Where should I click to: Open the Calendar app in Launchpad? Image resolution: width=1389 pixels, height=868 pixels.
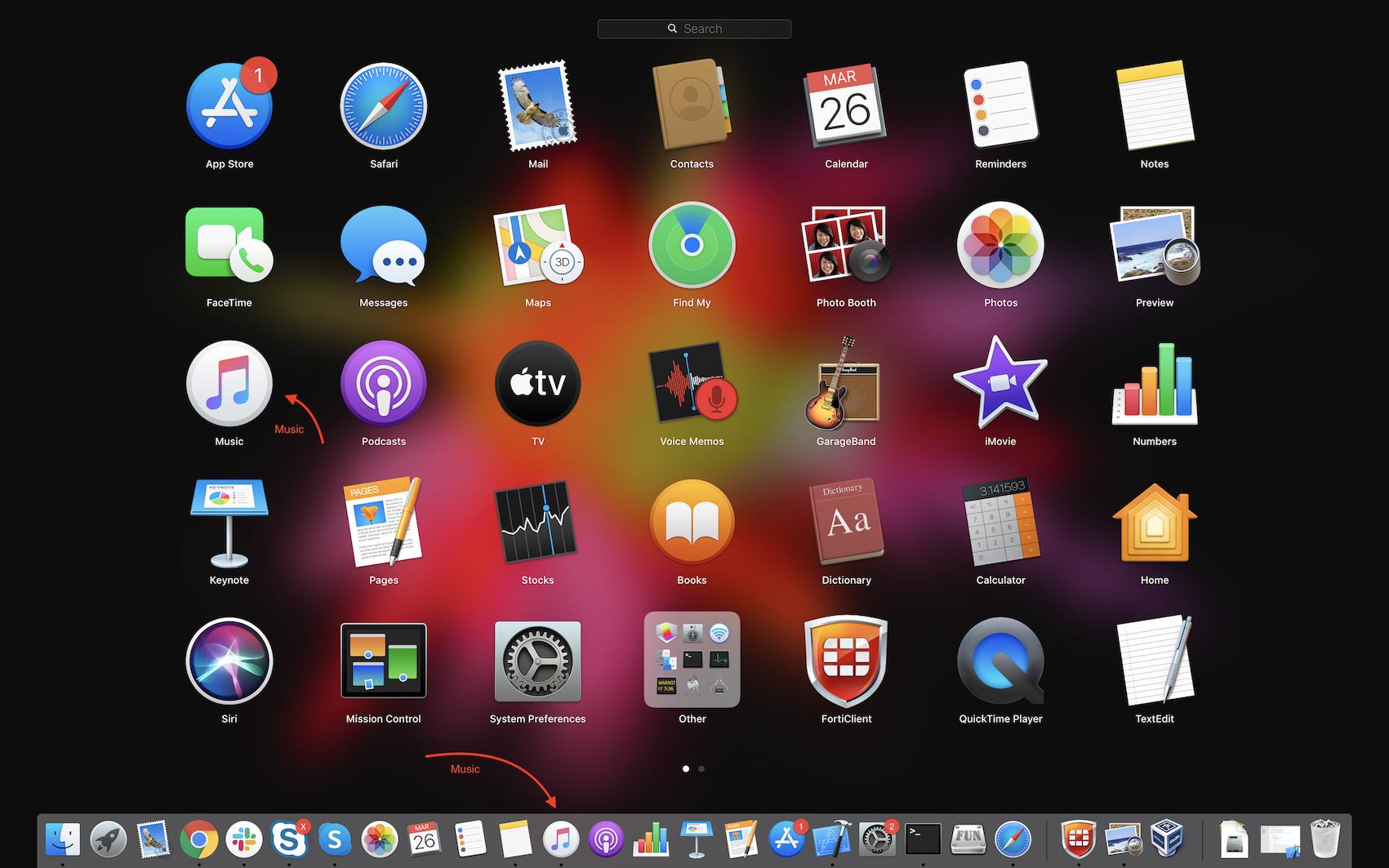[846, 106]
